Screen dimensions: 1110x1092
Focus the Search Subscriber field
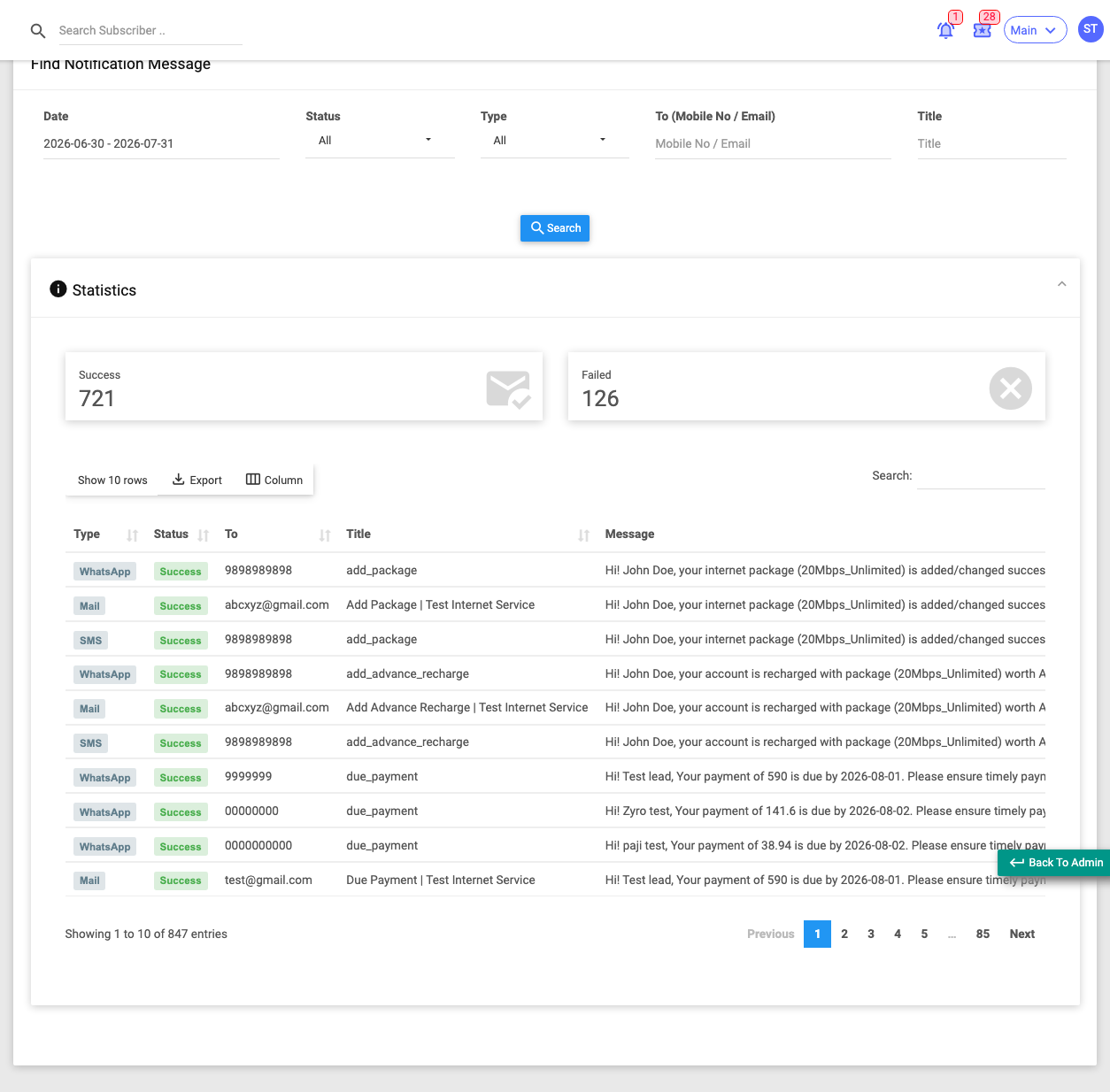pyautogui.click(x=150, y=31)
